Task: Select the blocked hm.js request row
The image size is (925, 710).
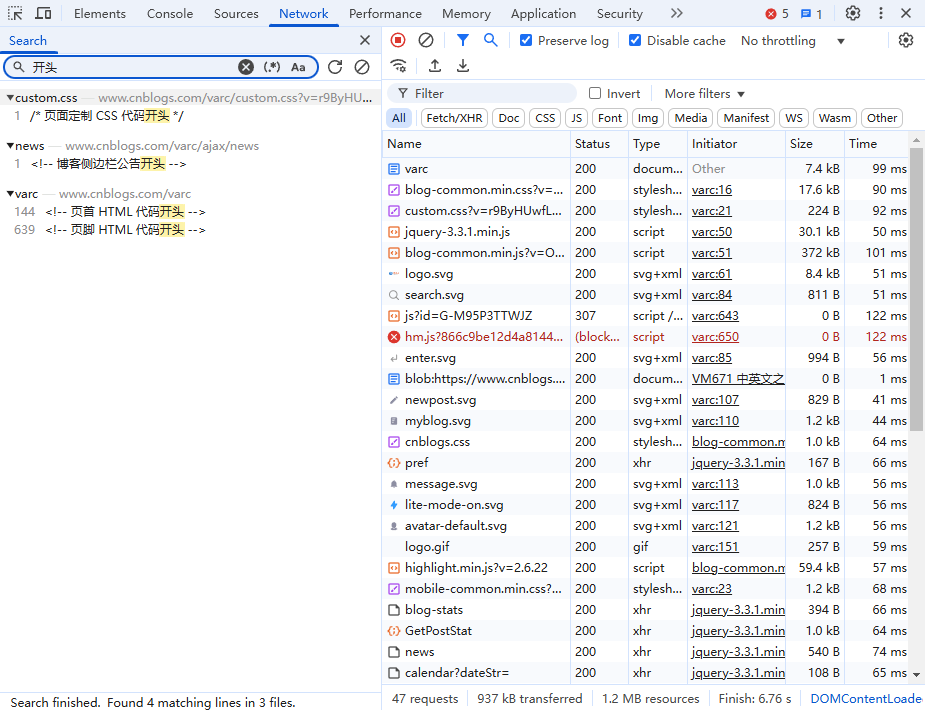Action: click(x=646, y=337)
